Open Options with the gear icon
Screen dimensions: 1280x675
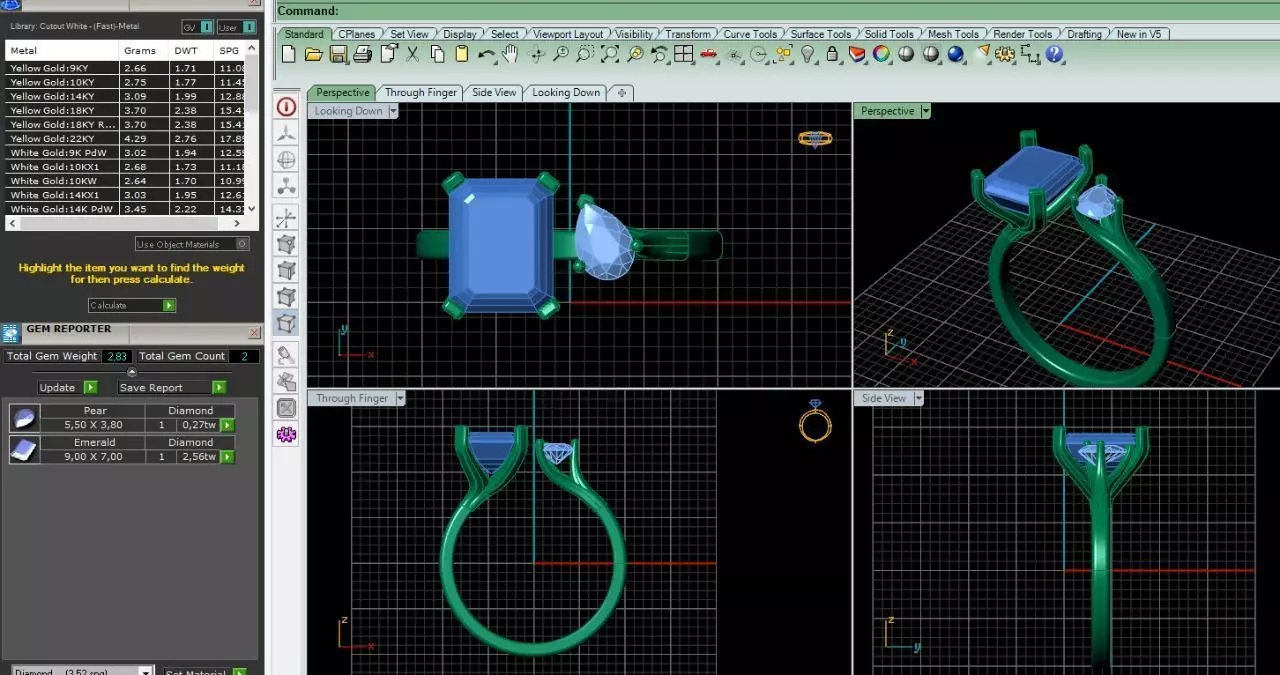coord(1005,54)
